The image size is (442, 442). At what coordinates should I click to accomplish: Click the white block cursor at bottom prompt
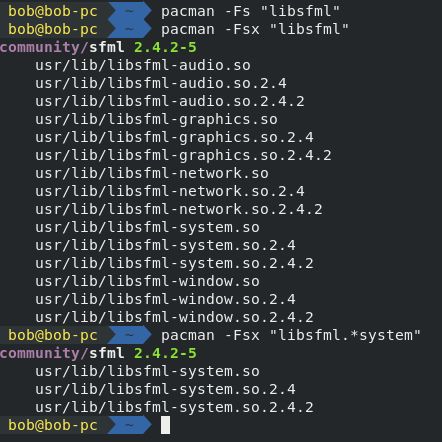pyautogui.click(x=165, y=425)
